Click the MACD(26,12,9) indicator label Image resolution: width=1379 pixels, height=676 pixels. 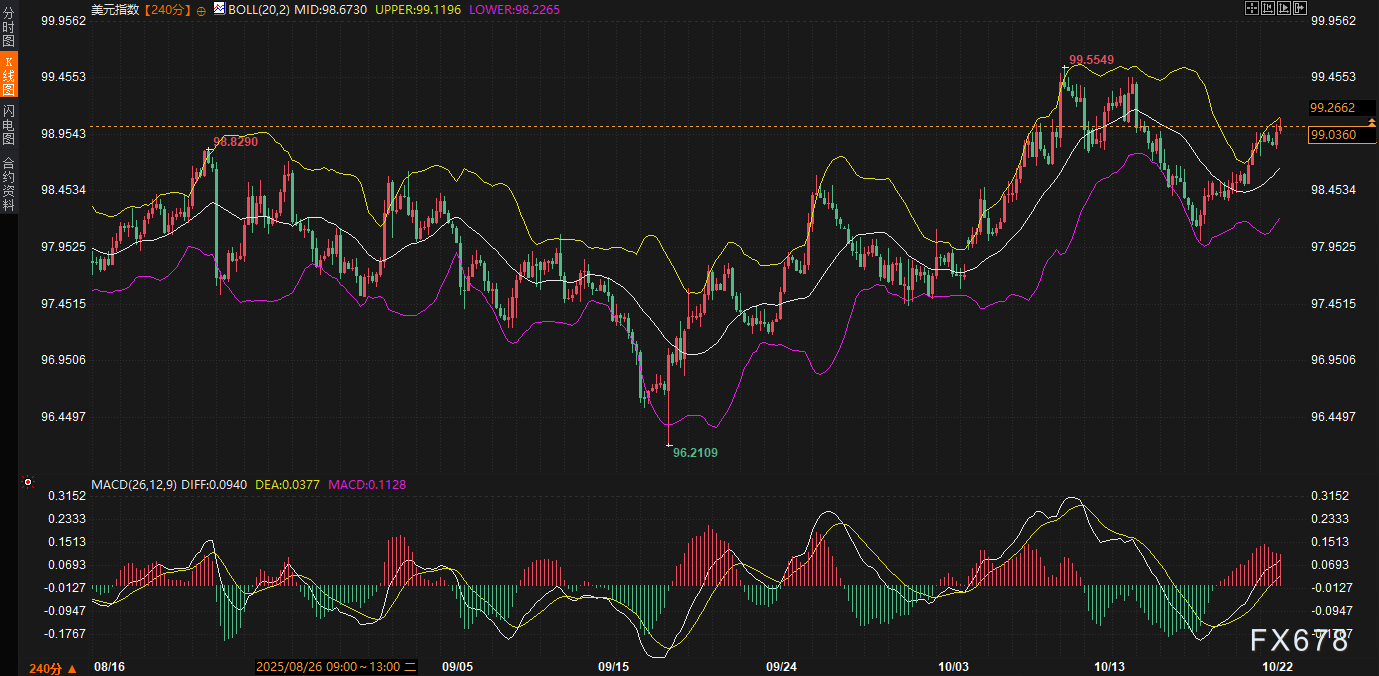134,485
